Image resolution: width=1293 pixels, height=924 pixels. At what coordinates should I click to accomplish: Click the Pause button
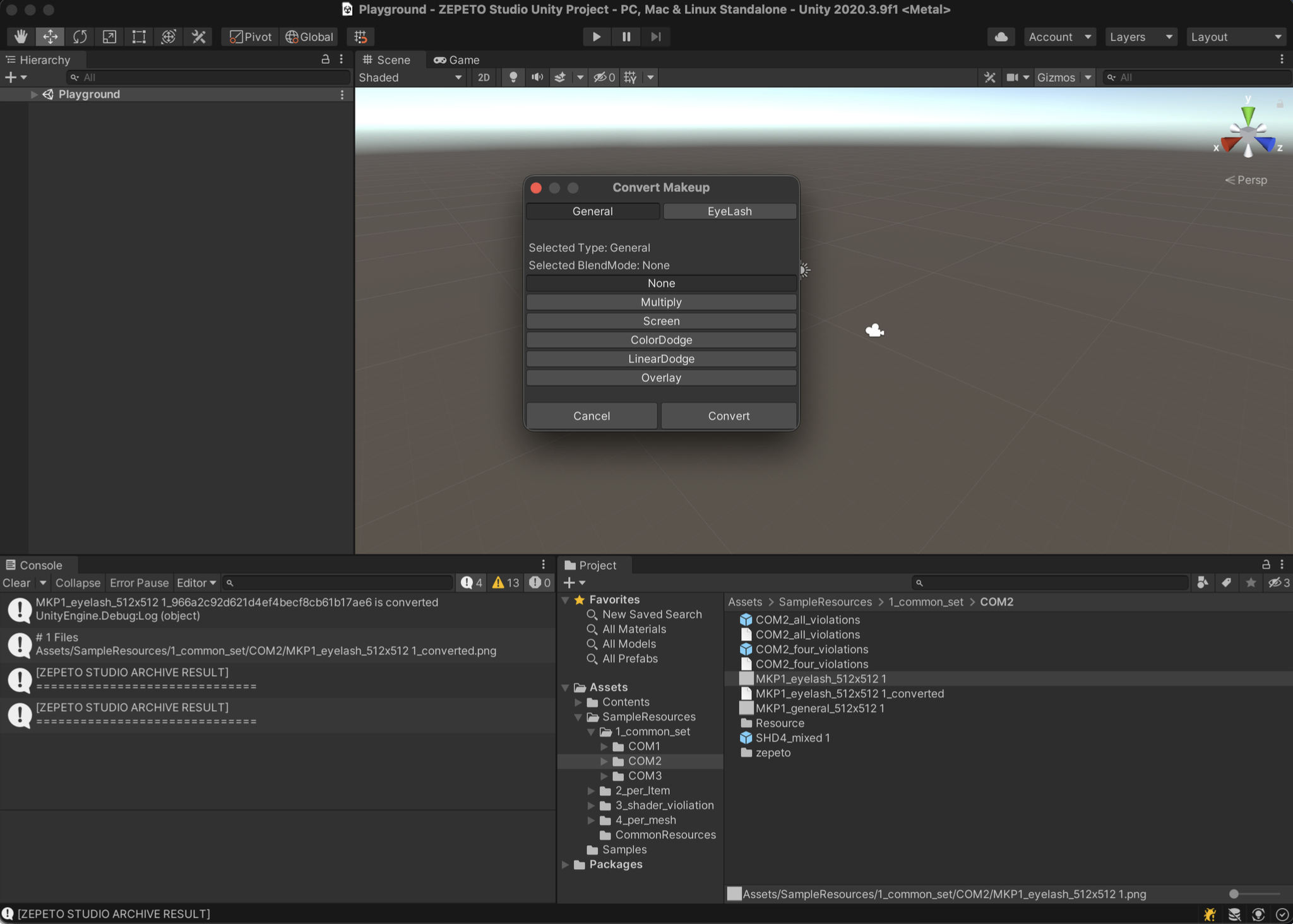(x=626, y=37)
